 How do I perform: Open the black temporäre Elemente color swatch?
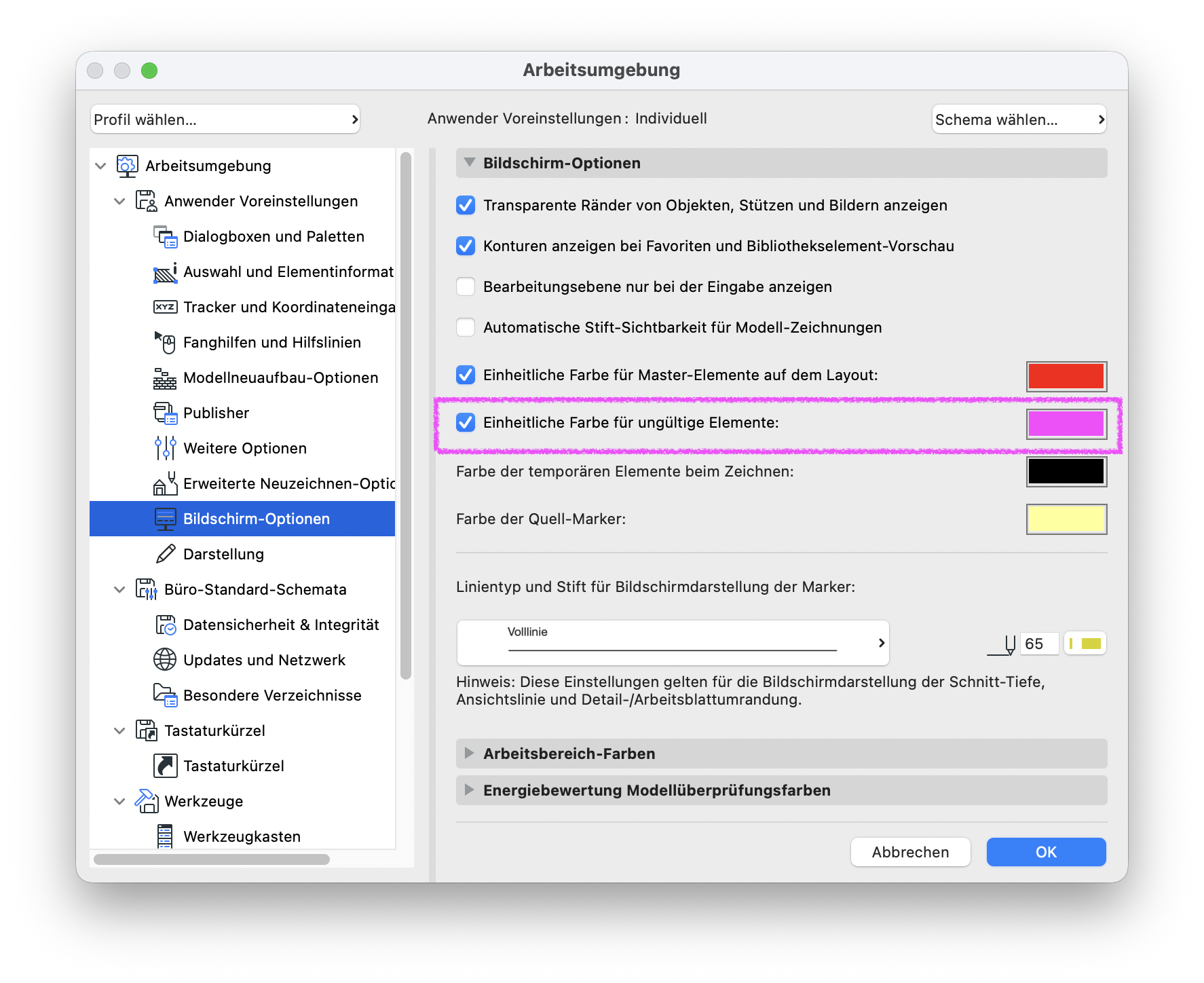tap(1066, 471)
